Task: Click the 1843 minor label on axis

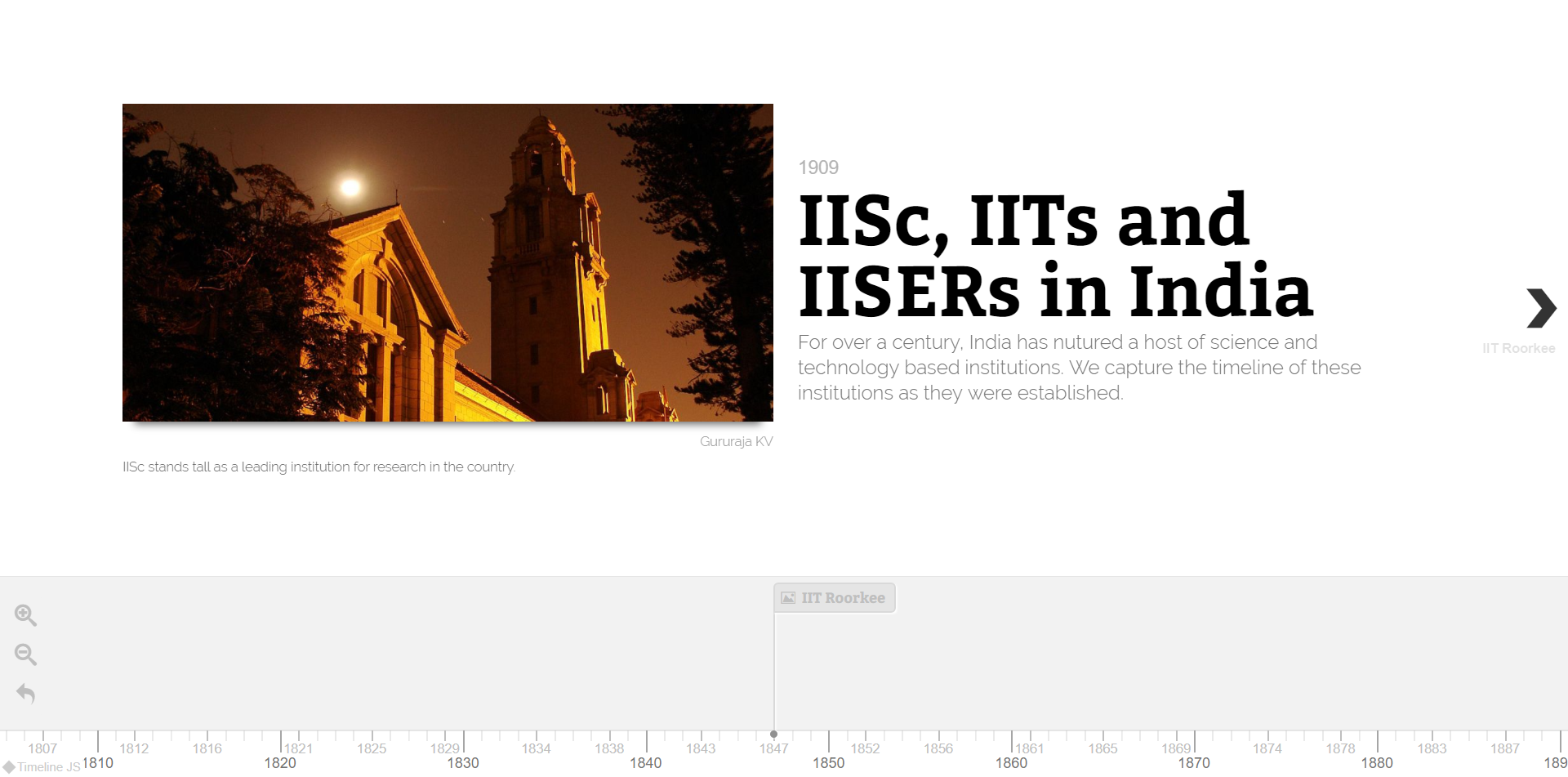Action: 701,748
